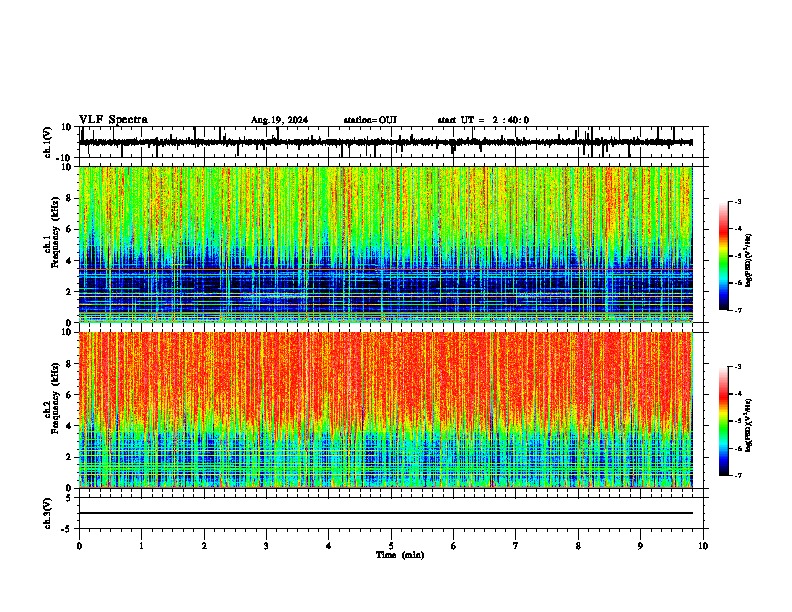Click the flat ch.3 voltage line

386,513
